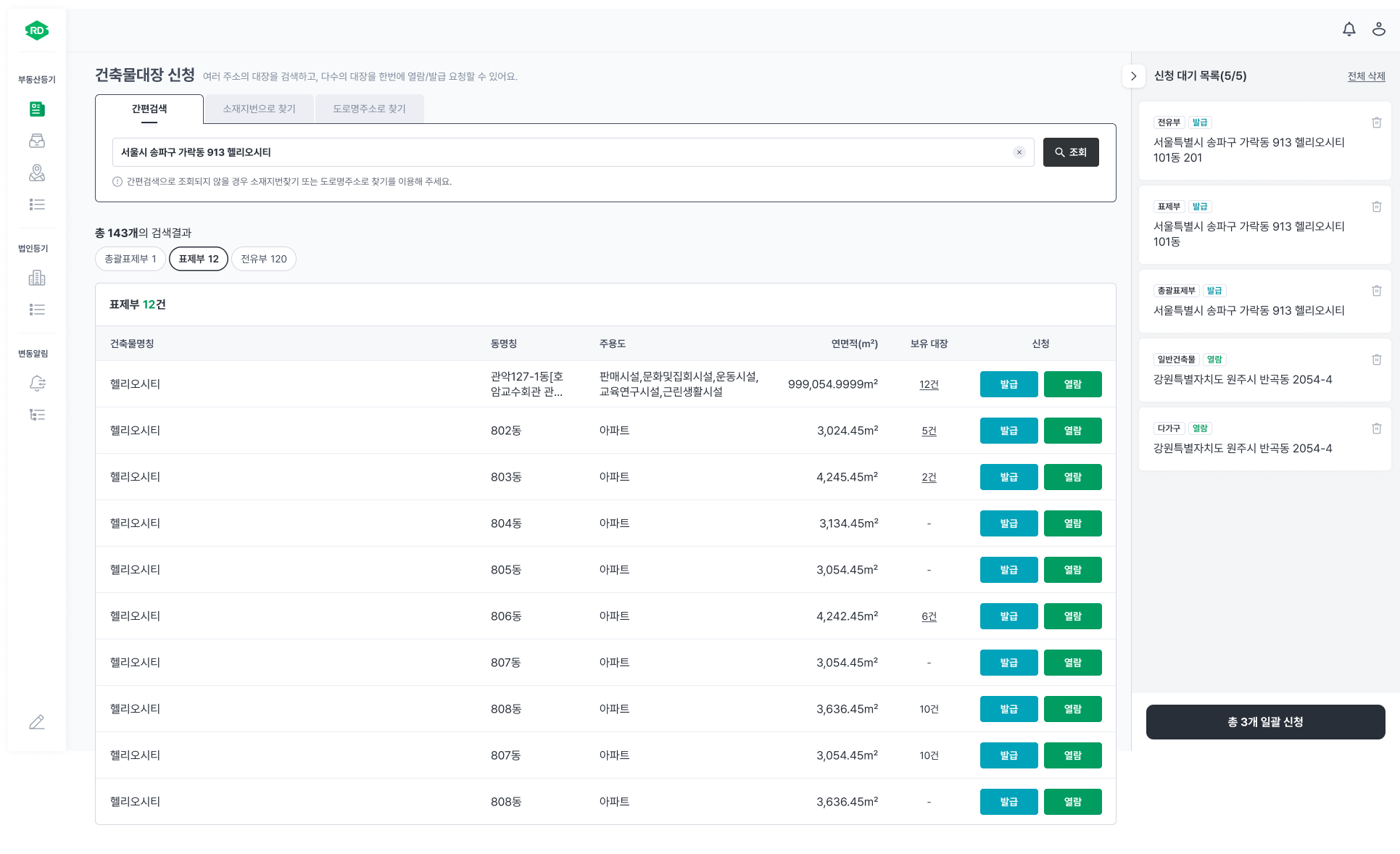Delete the 다가구 원주시 queue item
Image resolution: width=1400 pixels, height=854 pixels.
click(1376, 428)
